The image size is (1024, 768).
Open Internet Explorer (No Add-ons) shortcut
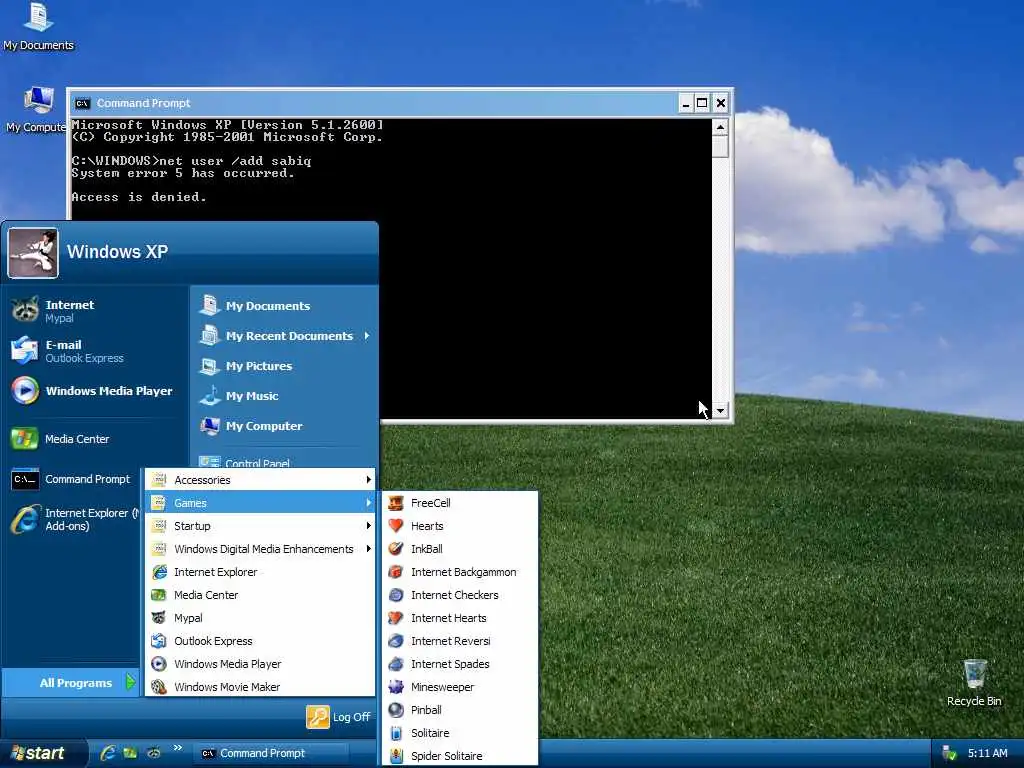pyautogui.click(x=73, y=519)
